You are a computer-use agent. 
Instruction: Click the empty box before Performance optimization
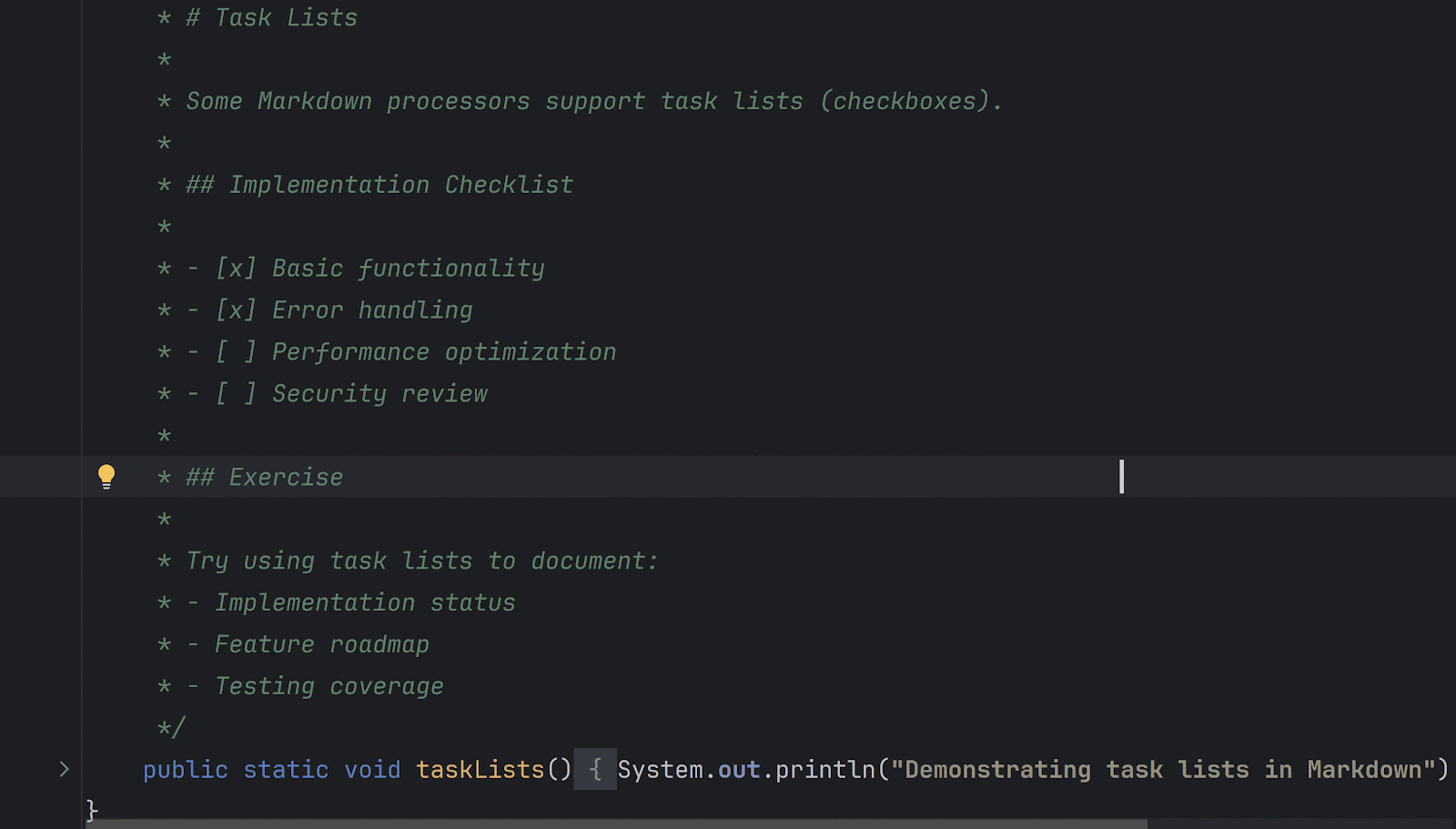pos(236,352)
